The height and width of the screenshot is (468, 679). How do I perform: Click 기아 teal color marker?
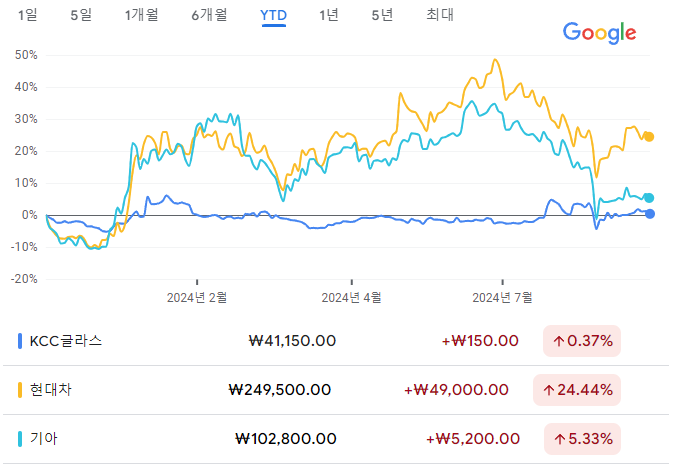click(19, 439)
